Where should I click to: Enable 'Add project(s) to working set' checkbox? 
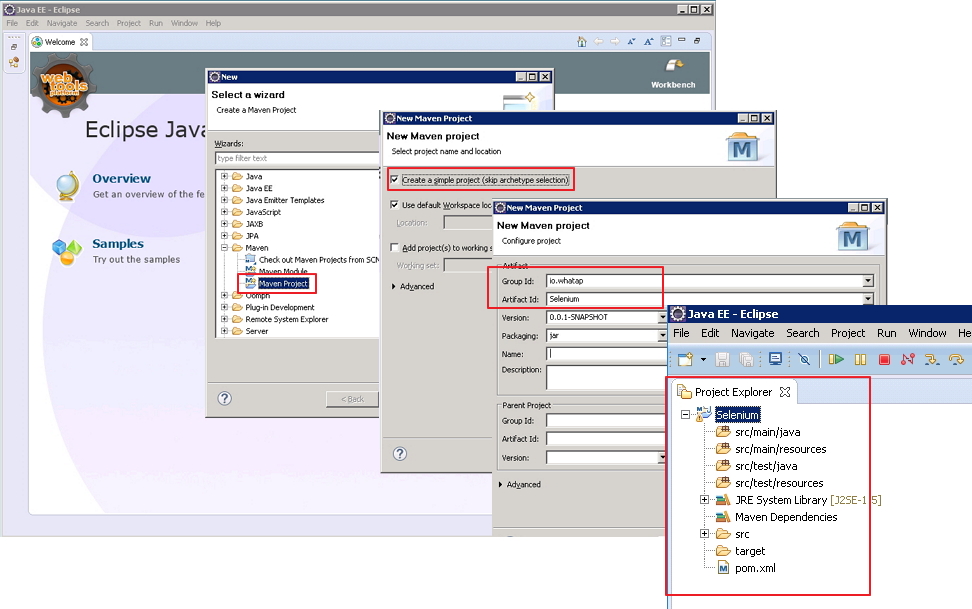[394, 247]
